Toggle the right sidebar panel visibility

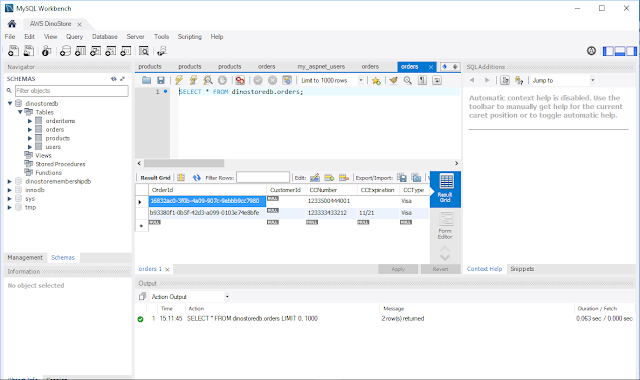pyautogui.click(x=631, y=51)
